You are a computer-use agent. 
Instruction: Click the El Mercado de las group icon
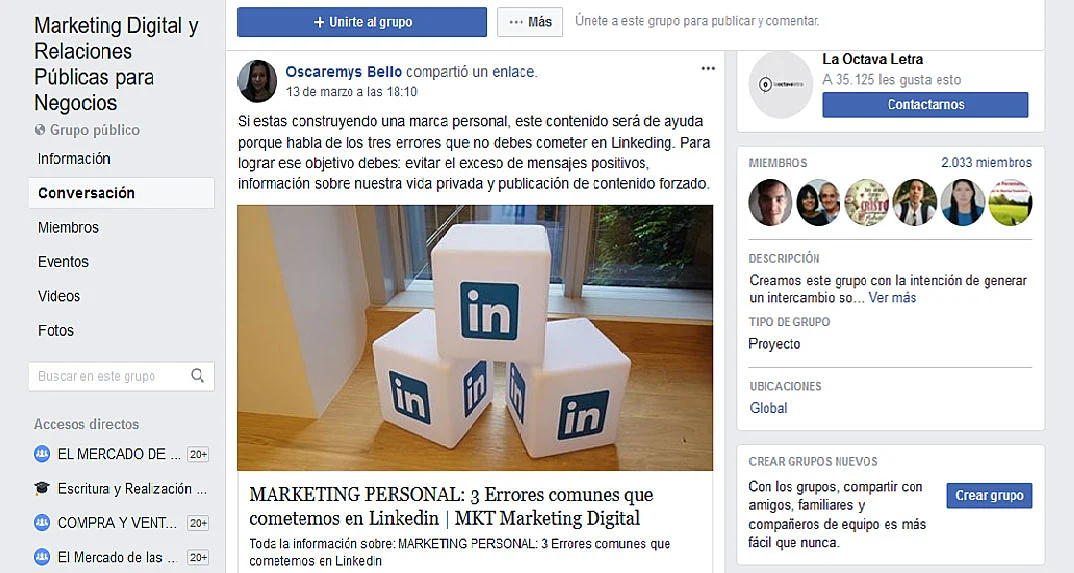tap(42, 557)
